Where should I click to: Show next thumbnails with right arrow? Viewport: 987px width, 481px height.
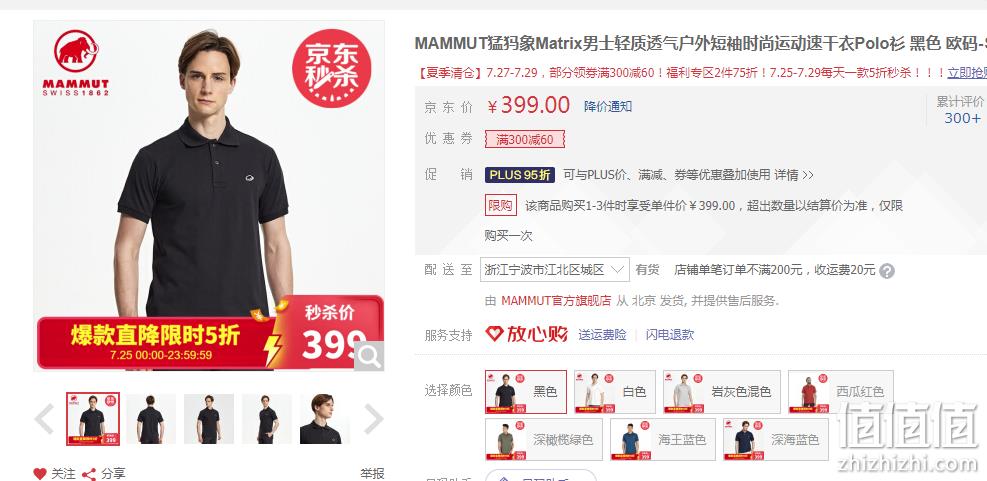[373, 419]
